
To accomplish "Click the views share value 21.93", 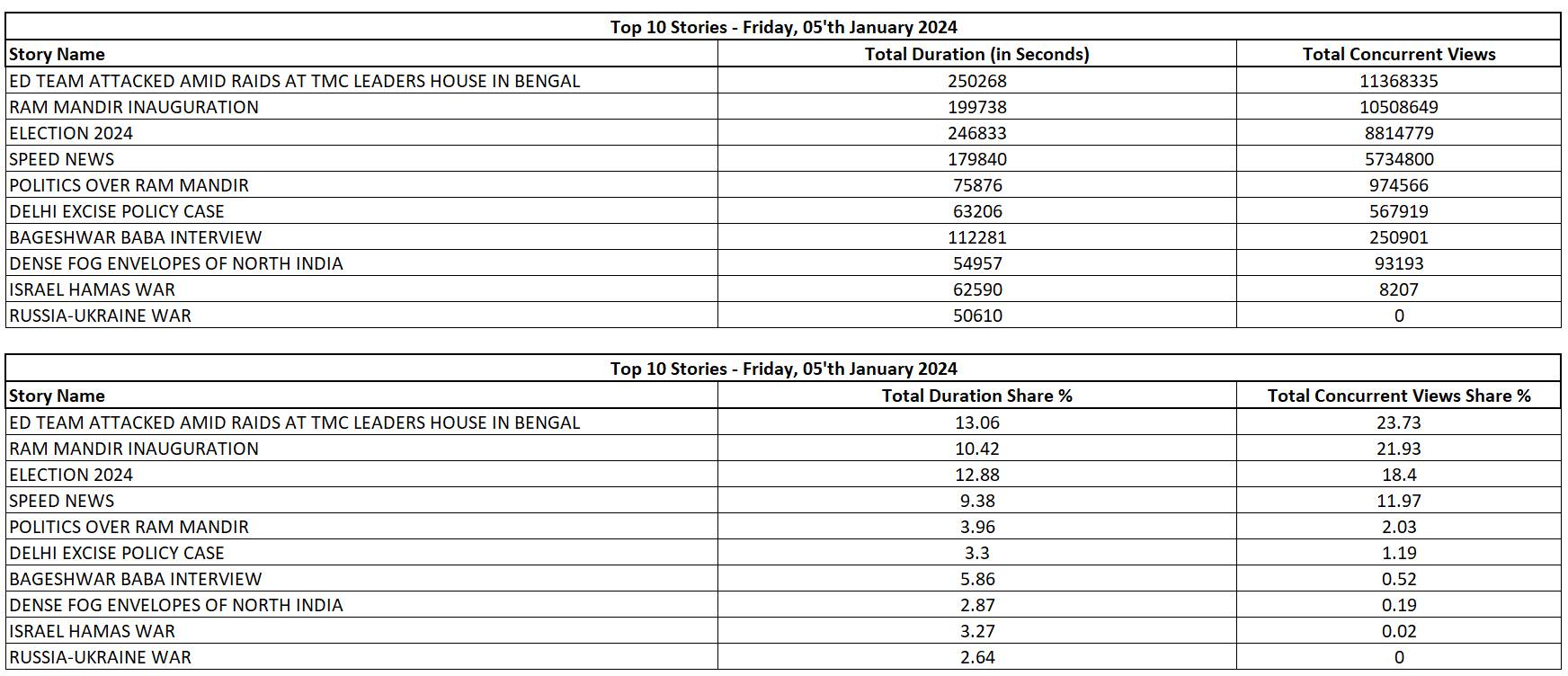I will (1398, 449).
